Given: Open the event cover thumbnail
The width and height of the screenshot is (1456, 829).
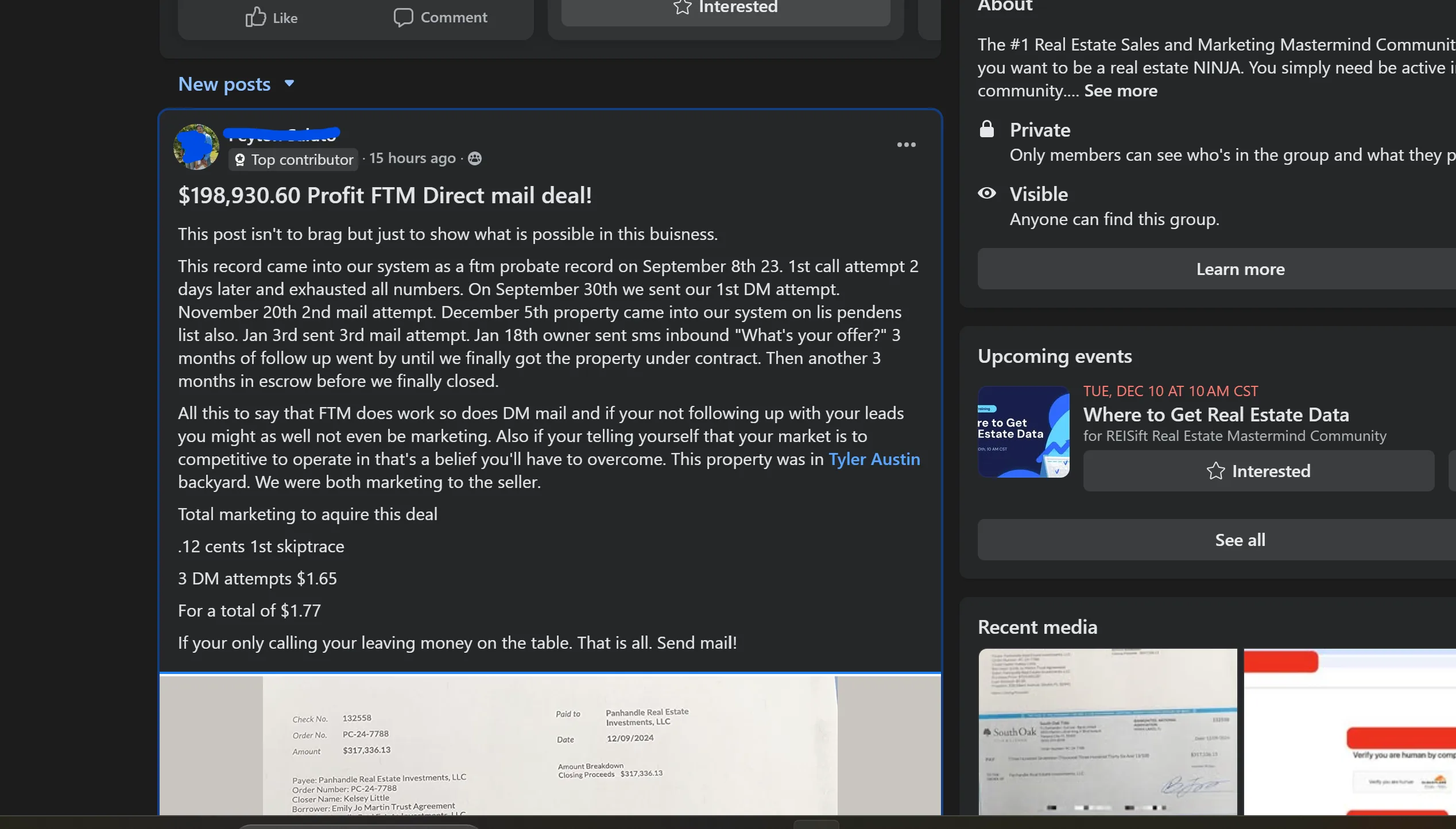Looking at the screenshot, I should tap(1023, 432).
